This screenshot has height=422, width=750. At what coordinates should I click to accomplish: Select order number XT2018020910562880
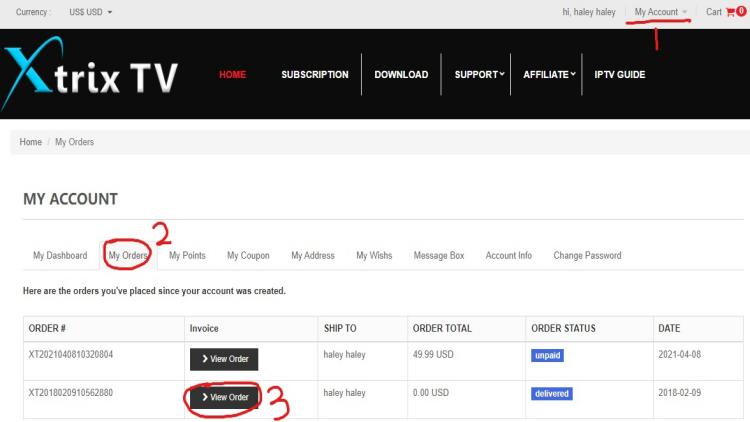tap(71, 393)
